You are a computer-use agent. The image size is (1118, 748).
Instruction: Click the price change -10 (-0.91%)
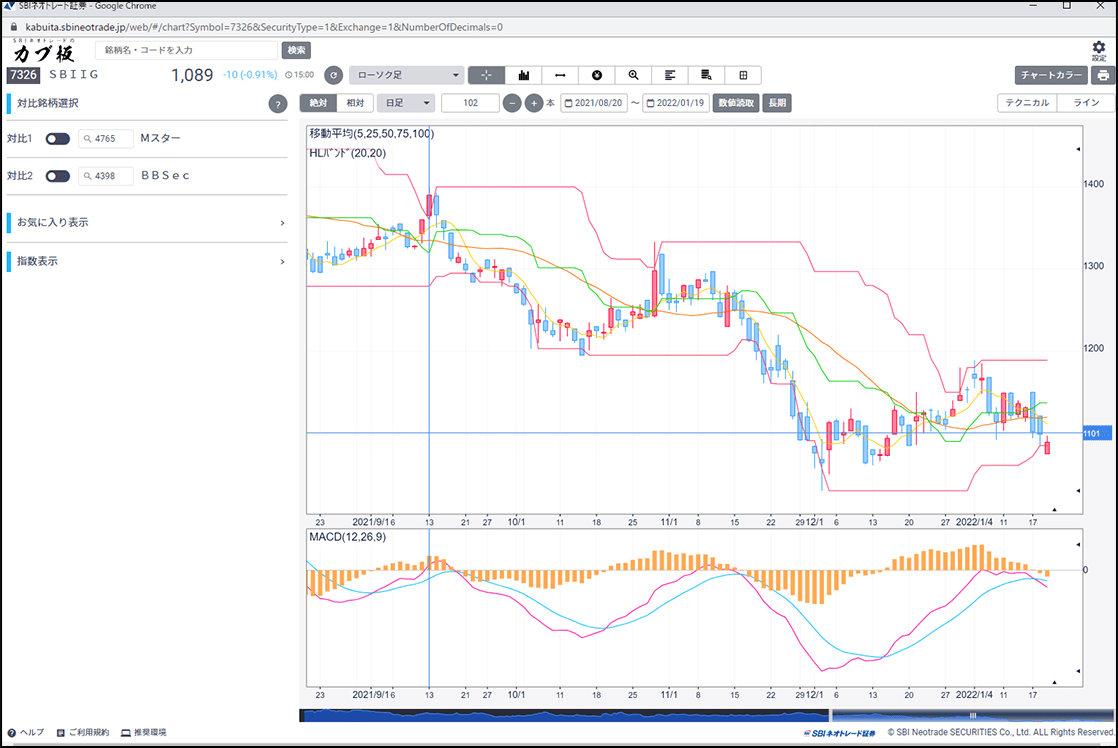tap(250, 75)
